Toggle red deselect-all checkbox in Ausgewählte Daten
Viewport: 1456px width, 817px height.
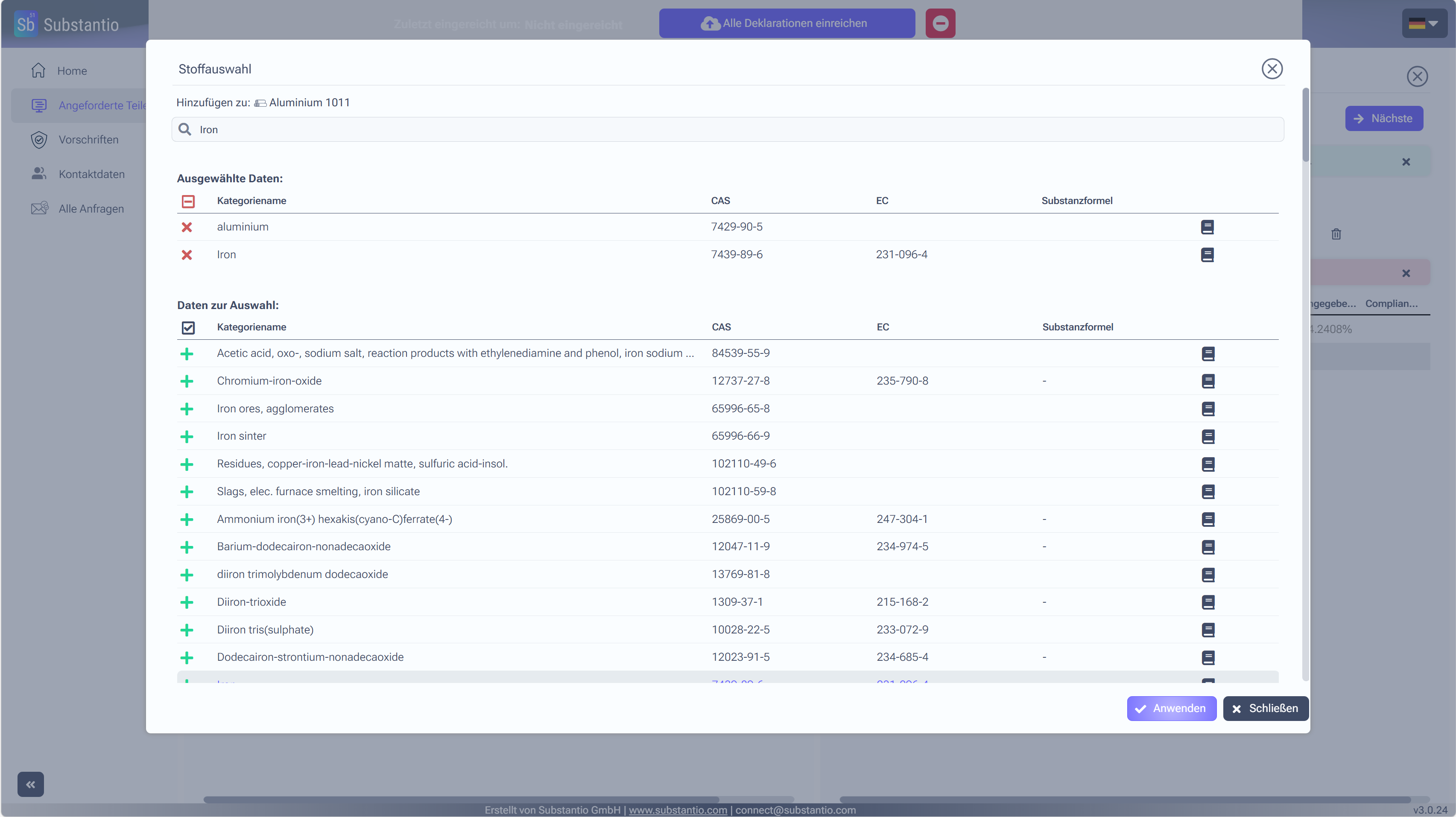(x=188, y=201)
